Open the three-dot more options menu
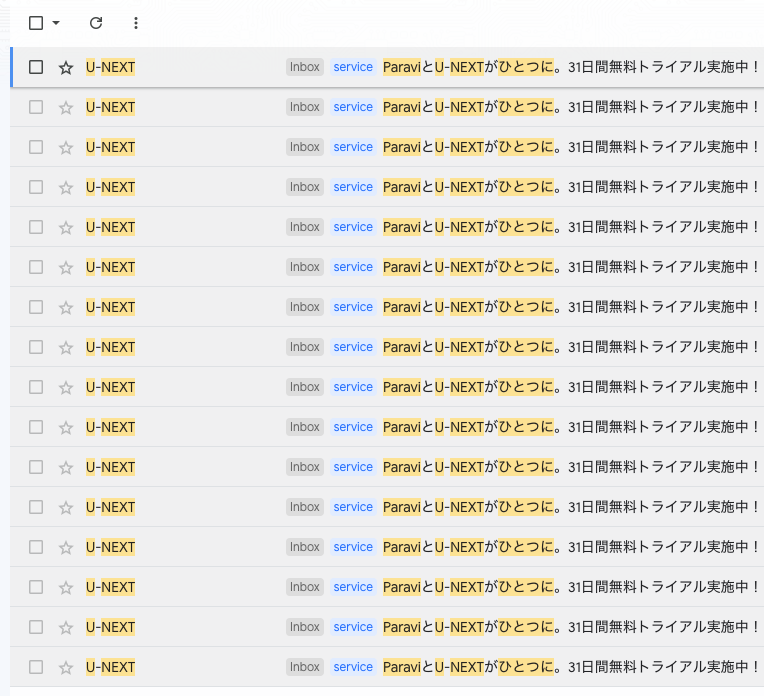 click(136, 23)
